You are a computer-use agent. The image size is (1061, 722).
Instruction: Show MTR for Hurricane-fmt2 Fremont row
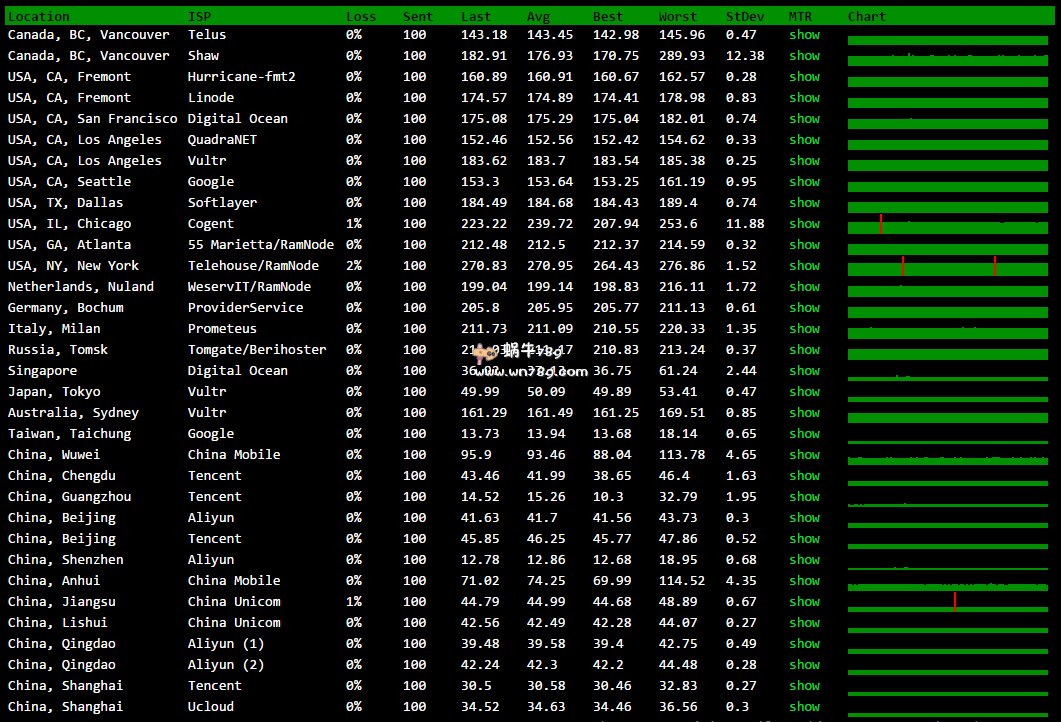click(x=804, y=77)
